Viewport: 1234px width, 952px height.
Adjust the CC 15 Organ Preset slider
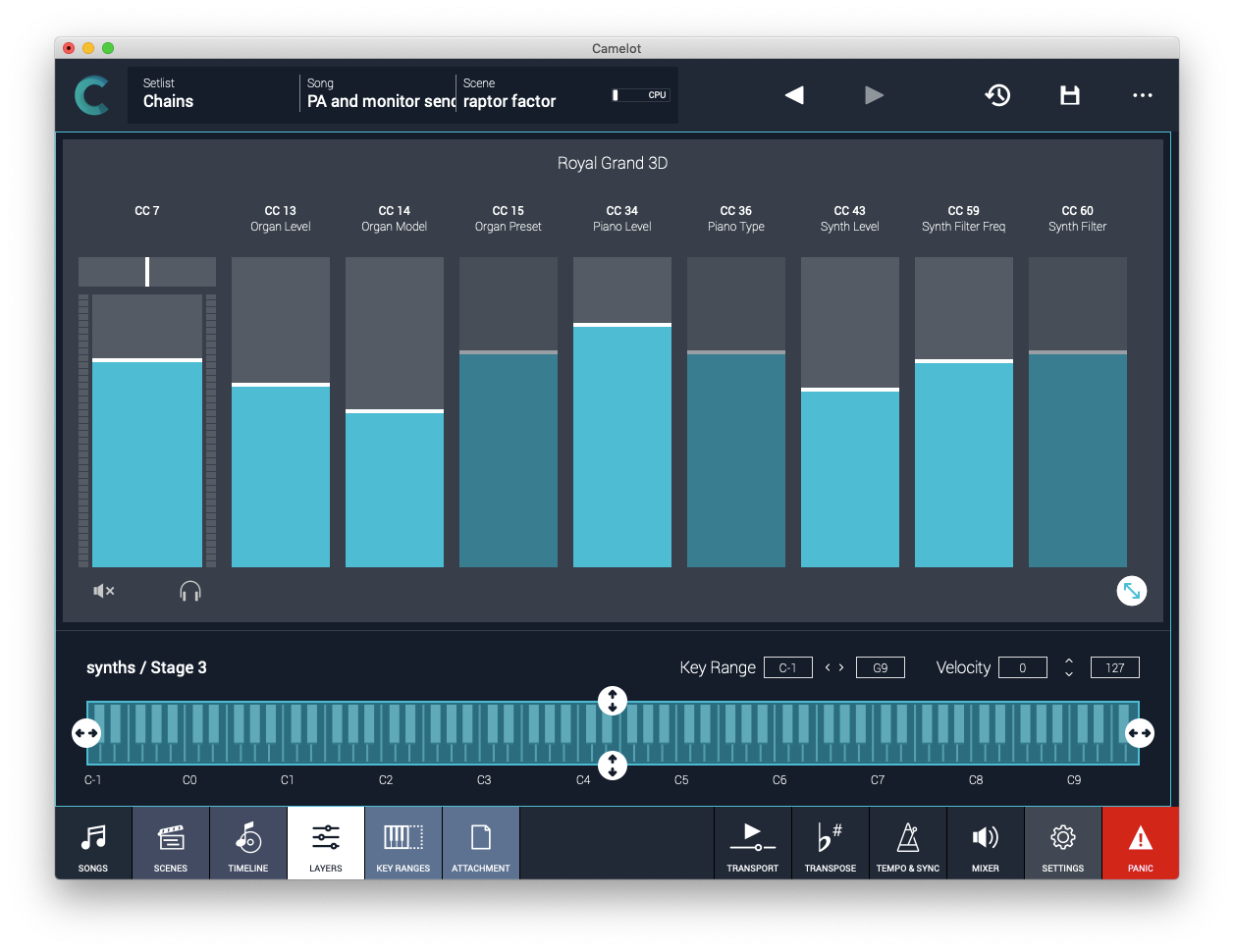click(509, 412)
